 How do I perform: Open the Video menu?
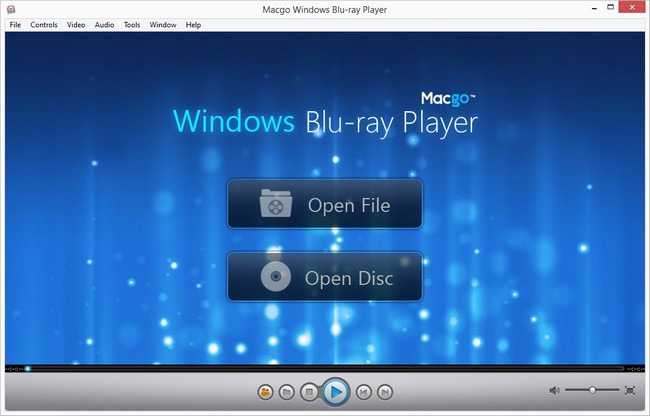tap(76, 25)
